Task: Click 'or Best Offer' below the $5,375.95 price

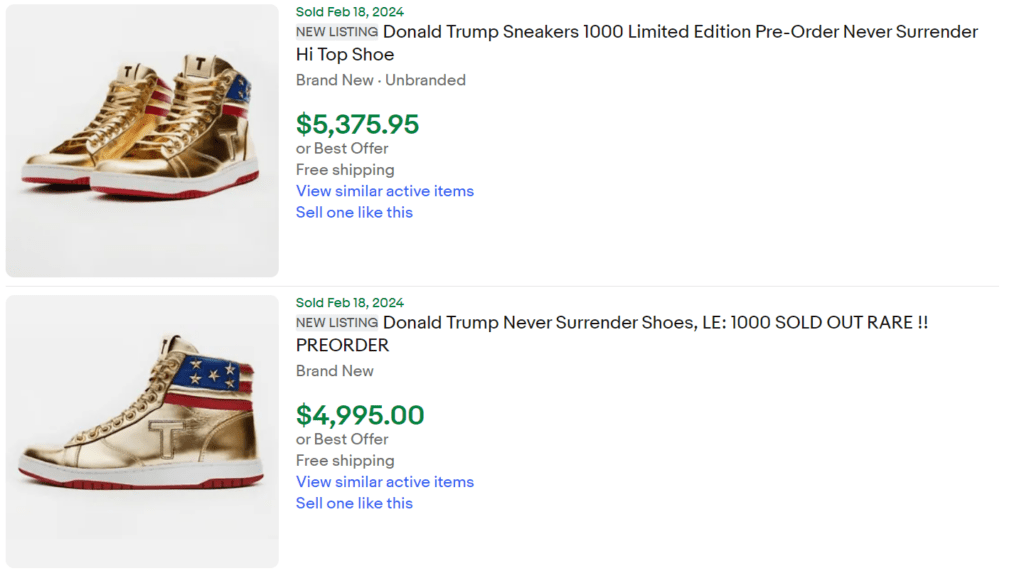Action: 342,148
